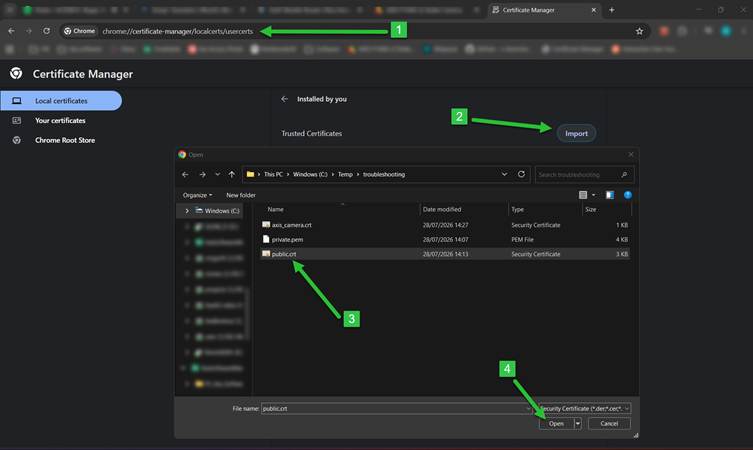
Task: Open the Organize menu
Action: tap(197, 195)
